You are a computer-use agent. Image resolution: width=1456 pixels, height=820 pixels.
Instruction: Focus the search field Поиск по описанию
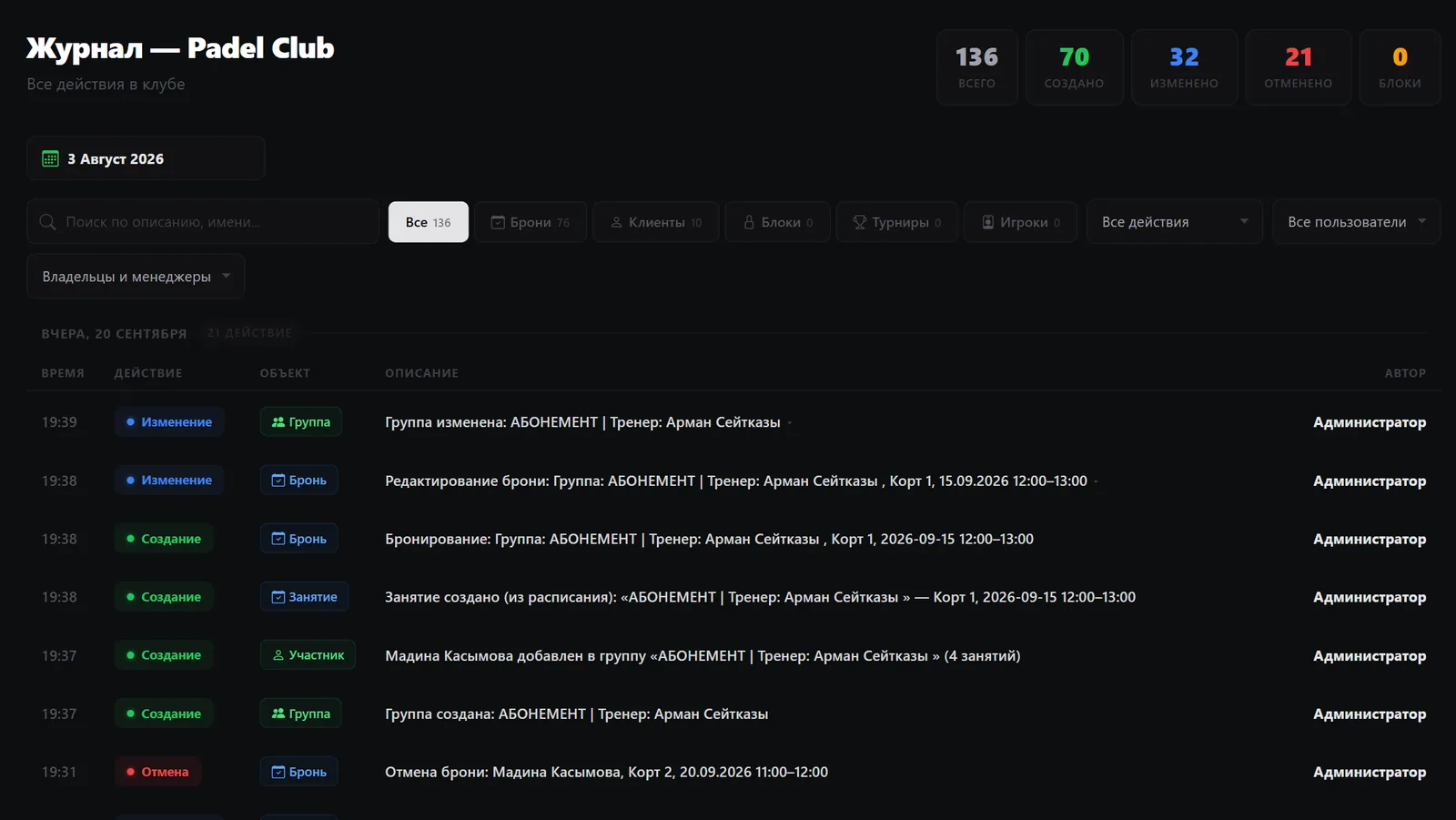tap(203, 222)
